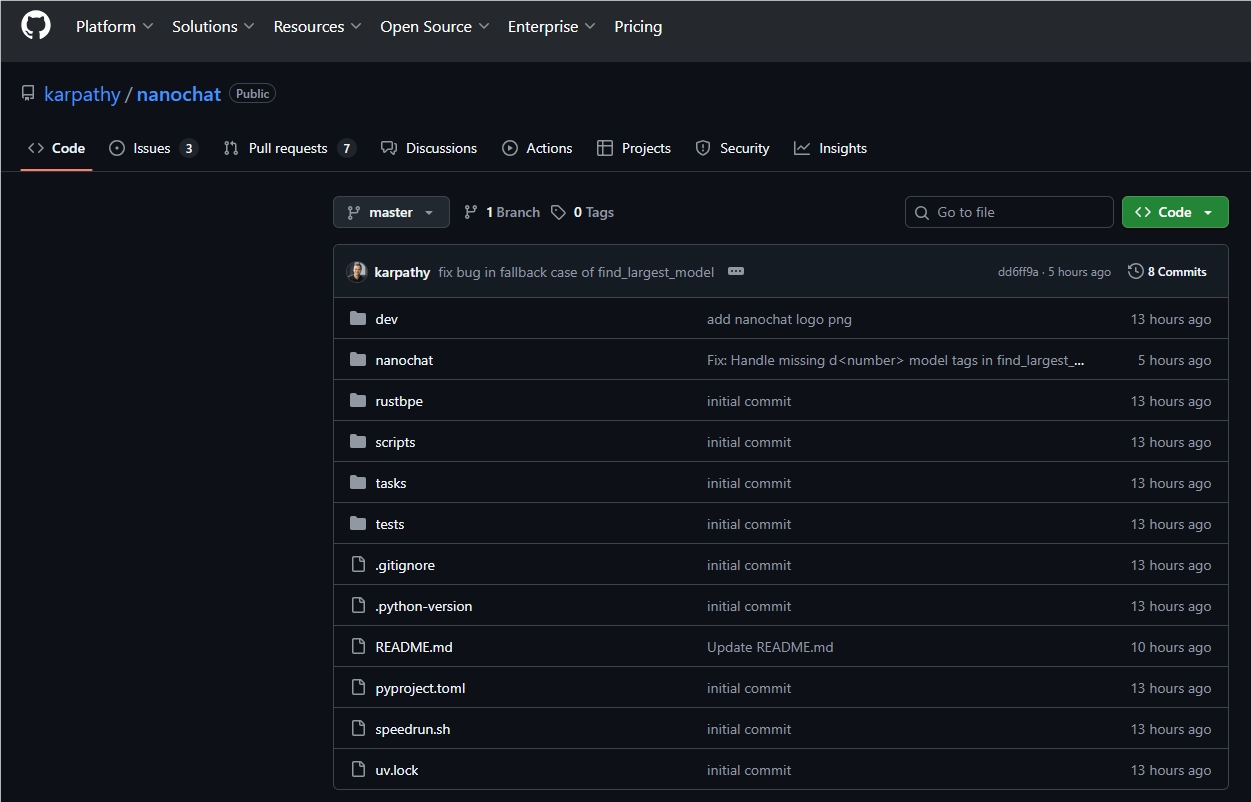This screenshot has height=802, width=1251.
Task: Open the speedrun.sh file
Action: pyautogui.click(x=413, y=729)
